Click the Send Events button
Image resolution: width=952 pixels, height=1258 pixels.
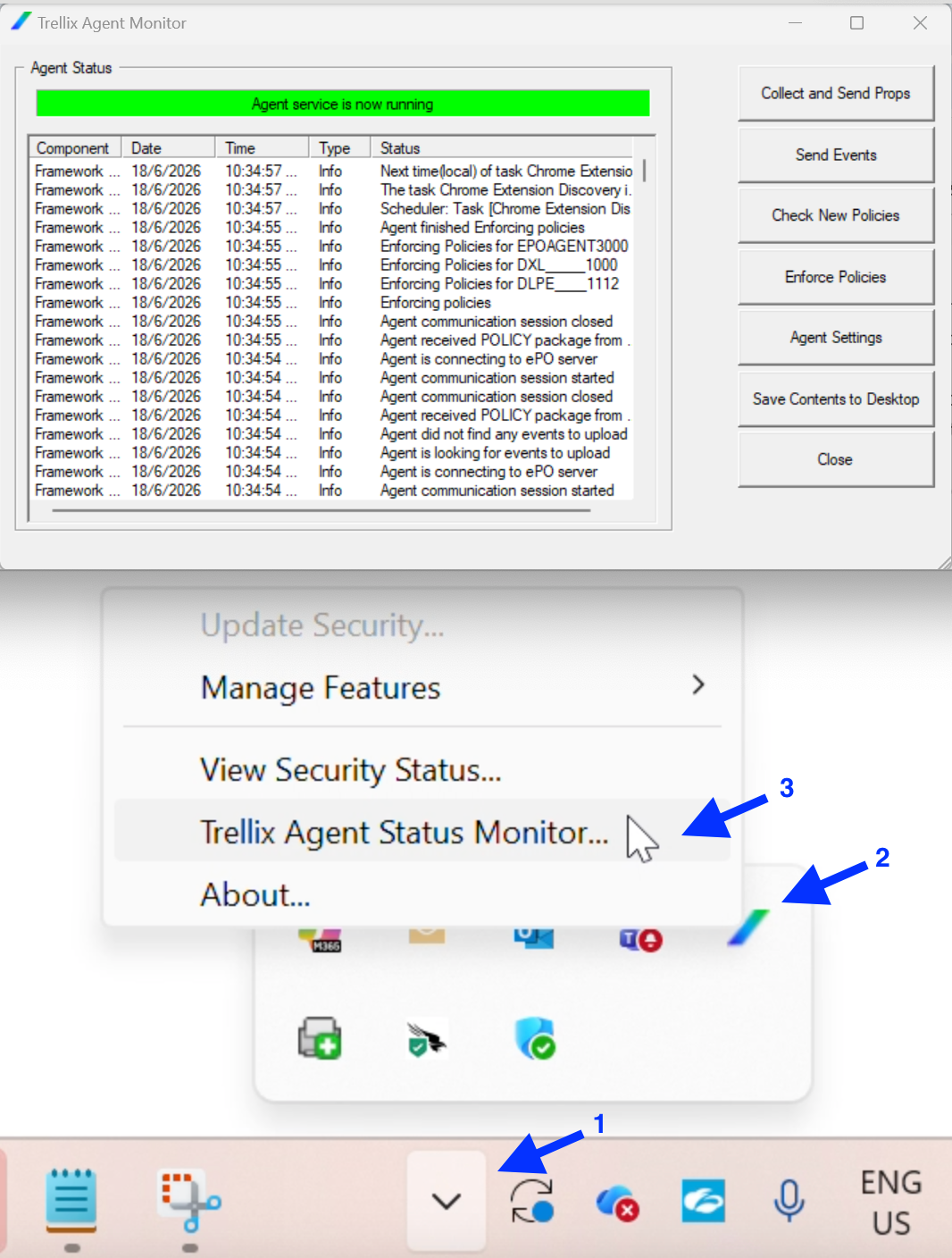coord(836,155)
